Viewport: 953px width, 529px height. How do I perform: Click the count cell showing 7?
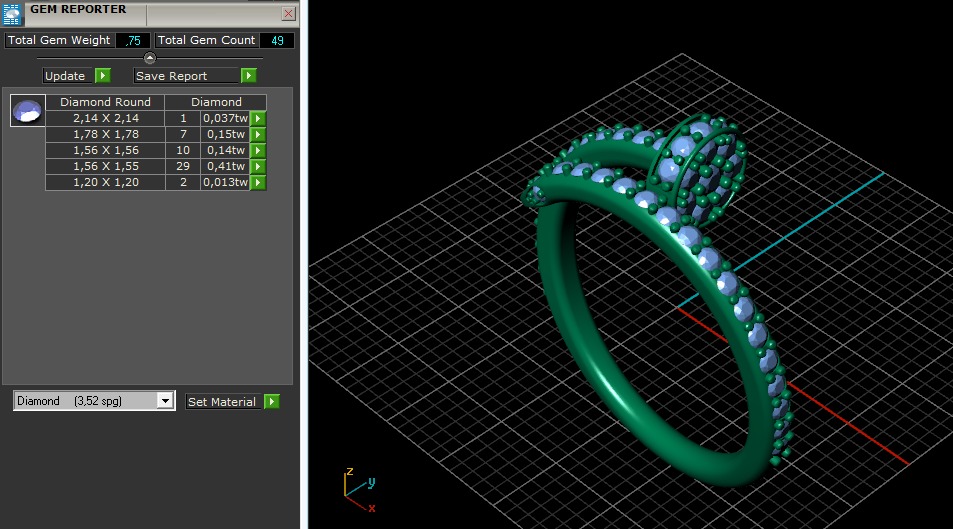click(182, 134)
